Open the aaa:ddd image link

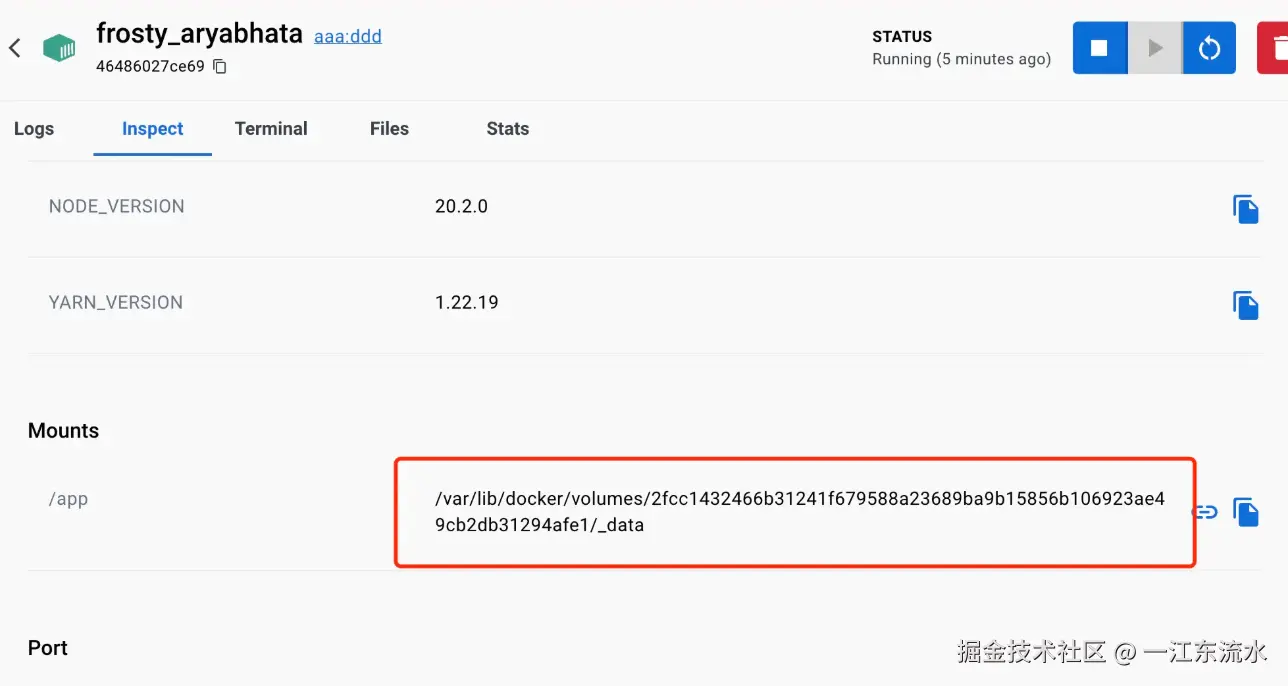tap(348, 36)
